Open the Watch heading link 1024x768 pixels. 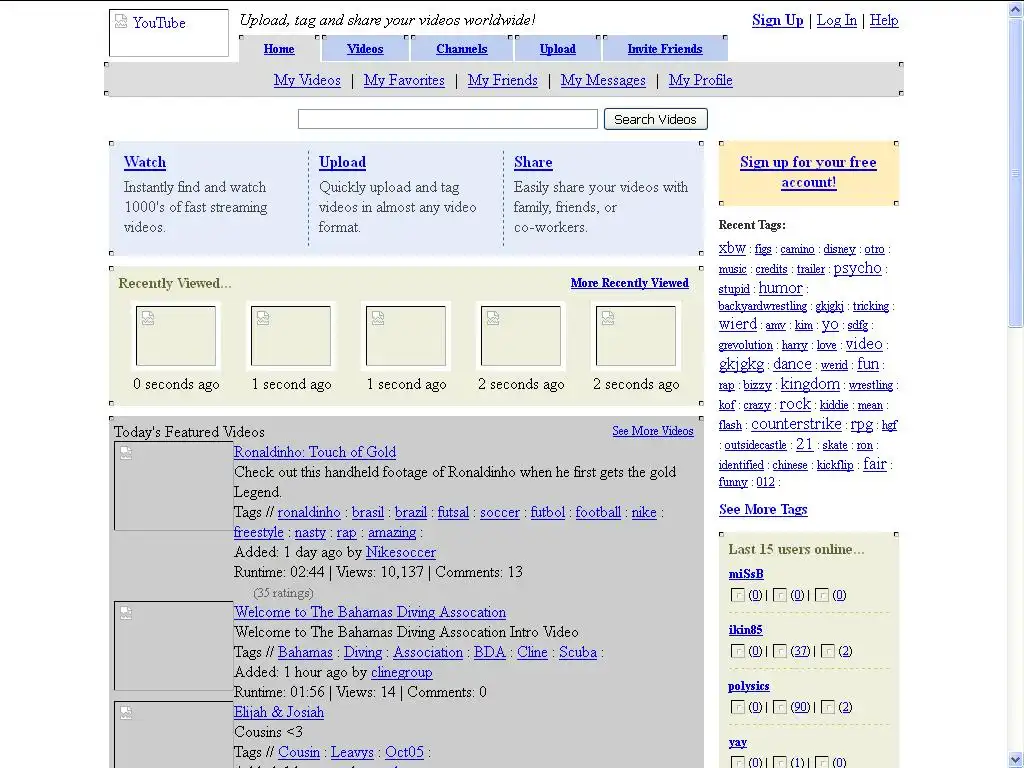(145, 162)
